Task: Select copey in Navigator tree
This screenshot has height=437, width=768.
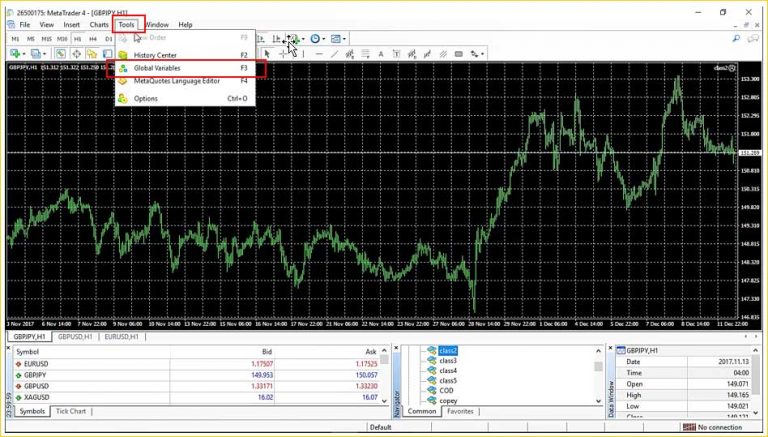Action: click(x=448, y=401)
